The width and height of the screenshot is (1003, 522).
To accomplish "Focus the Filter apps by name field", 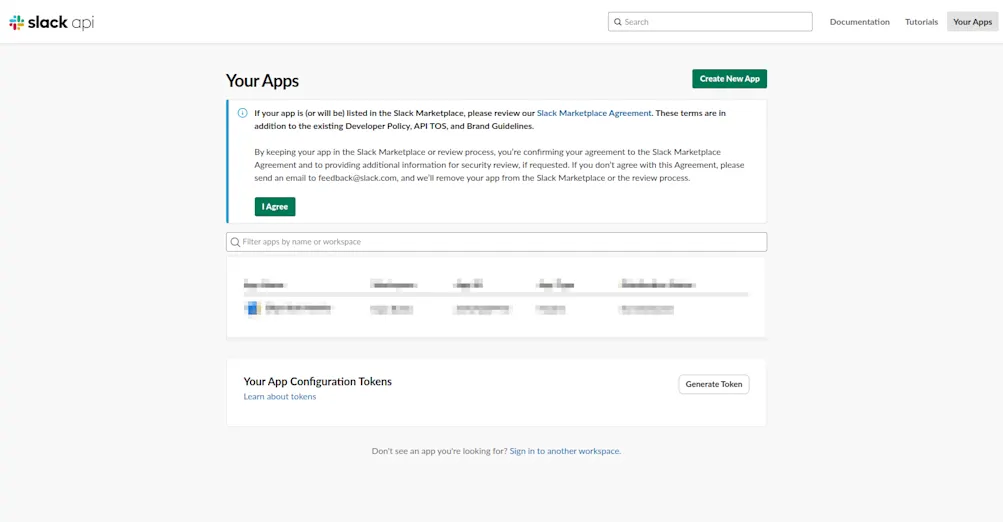I will (496, 242).
